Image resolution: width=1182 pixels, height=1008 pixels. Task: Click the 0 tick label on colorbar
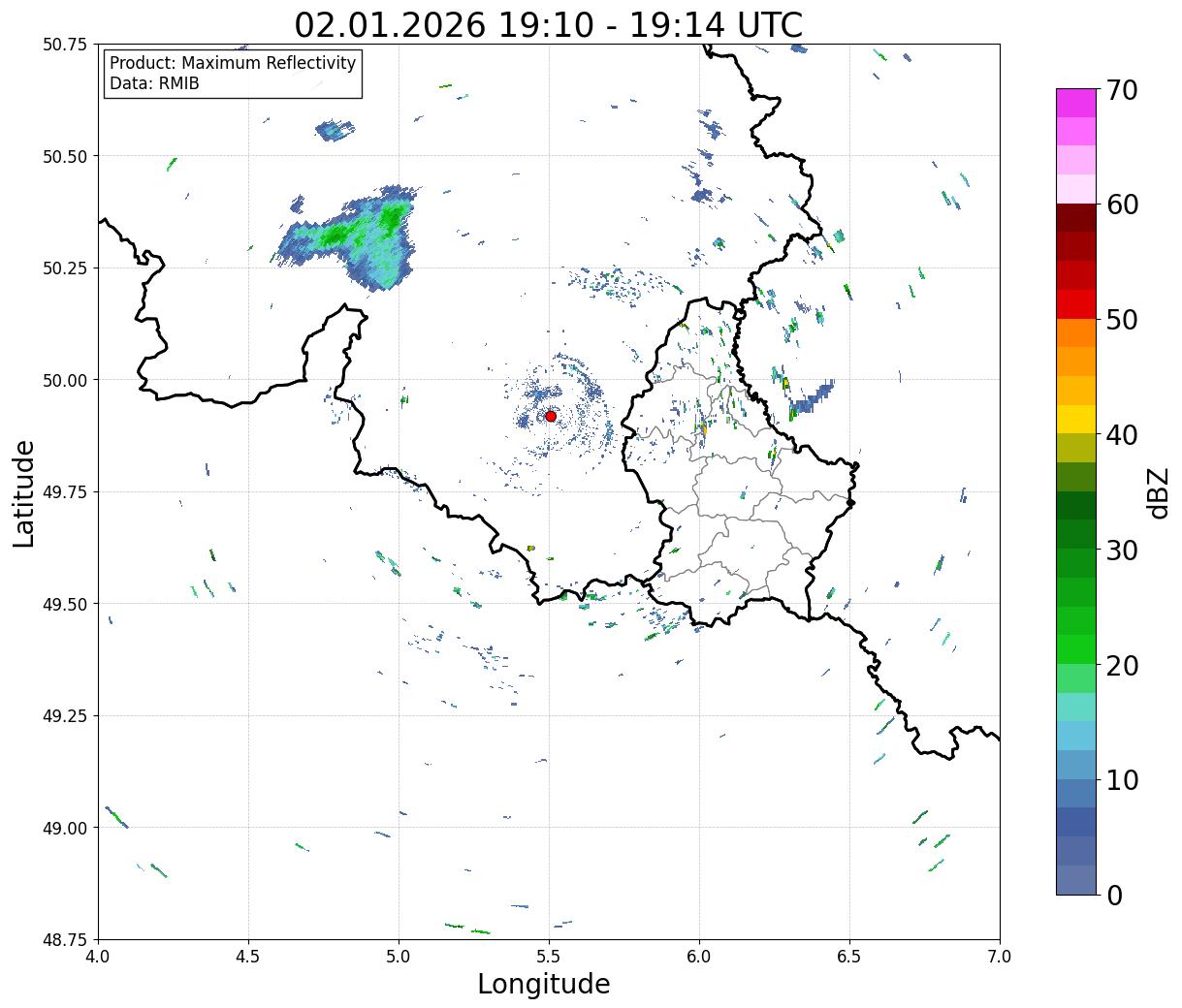click(1114, 895)
